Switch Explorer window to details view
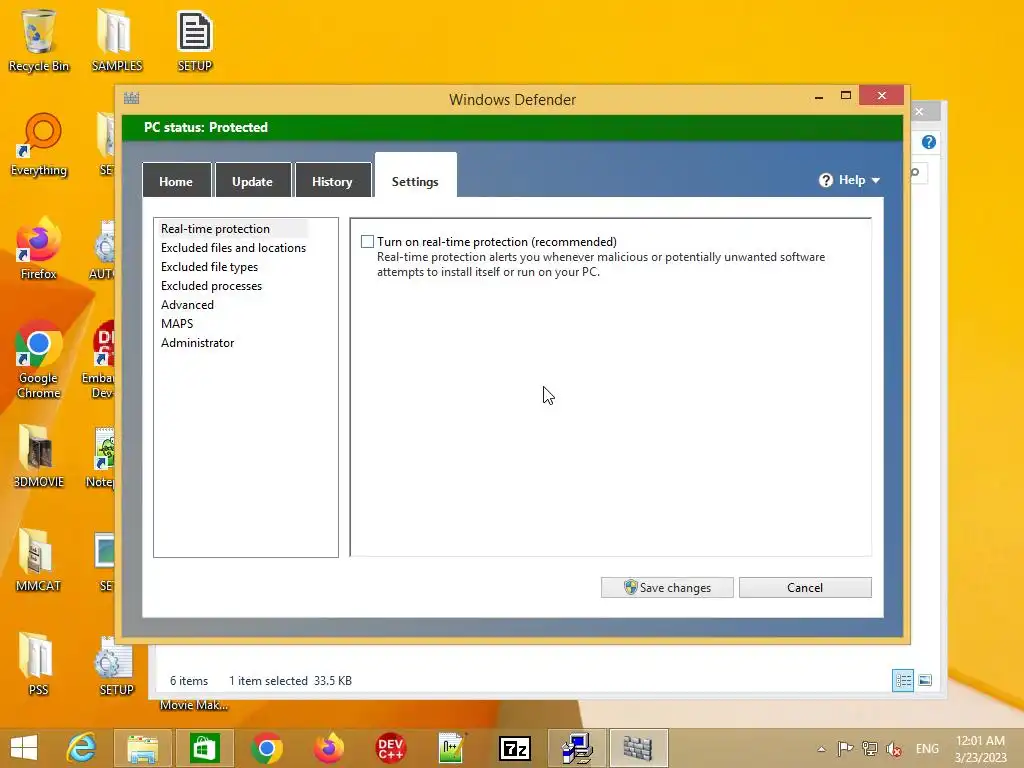Viewport: 1024px width, 768px height. [903, 680]
